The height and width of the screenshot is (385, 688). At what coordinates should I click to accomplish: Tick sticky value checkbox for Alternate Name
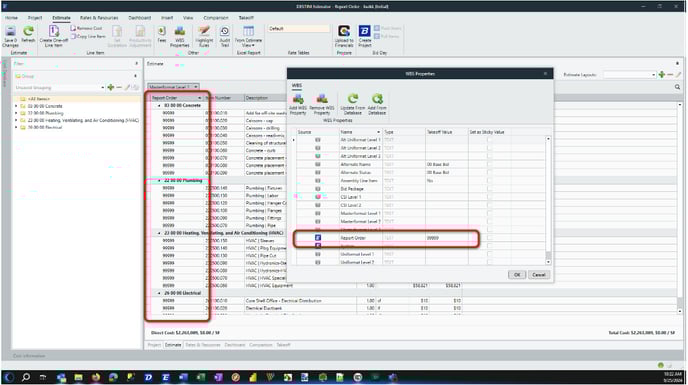point(489,164)
